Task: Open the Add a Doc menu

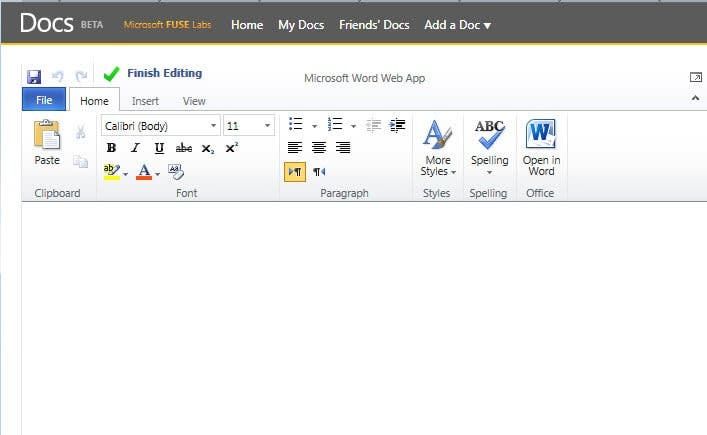Action: click(x=457, y=25)
